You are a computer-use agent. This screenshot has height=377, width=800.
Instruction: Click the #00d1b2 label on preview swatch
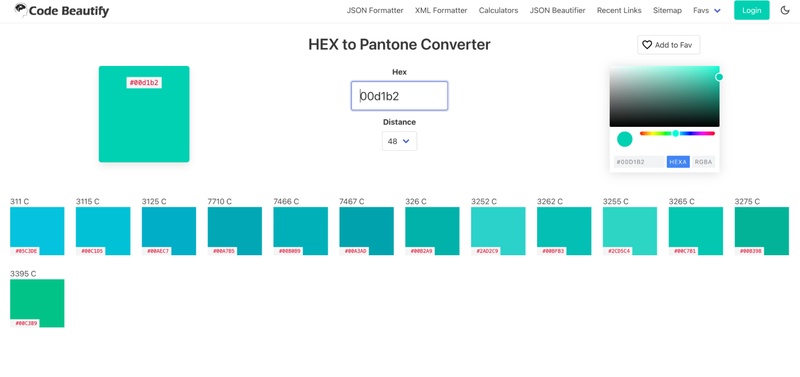(144, 83)
